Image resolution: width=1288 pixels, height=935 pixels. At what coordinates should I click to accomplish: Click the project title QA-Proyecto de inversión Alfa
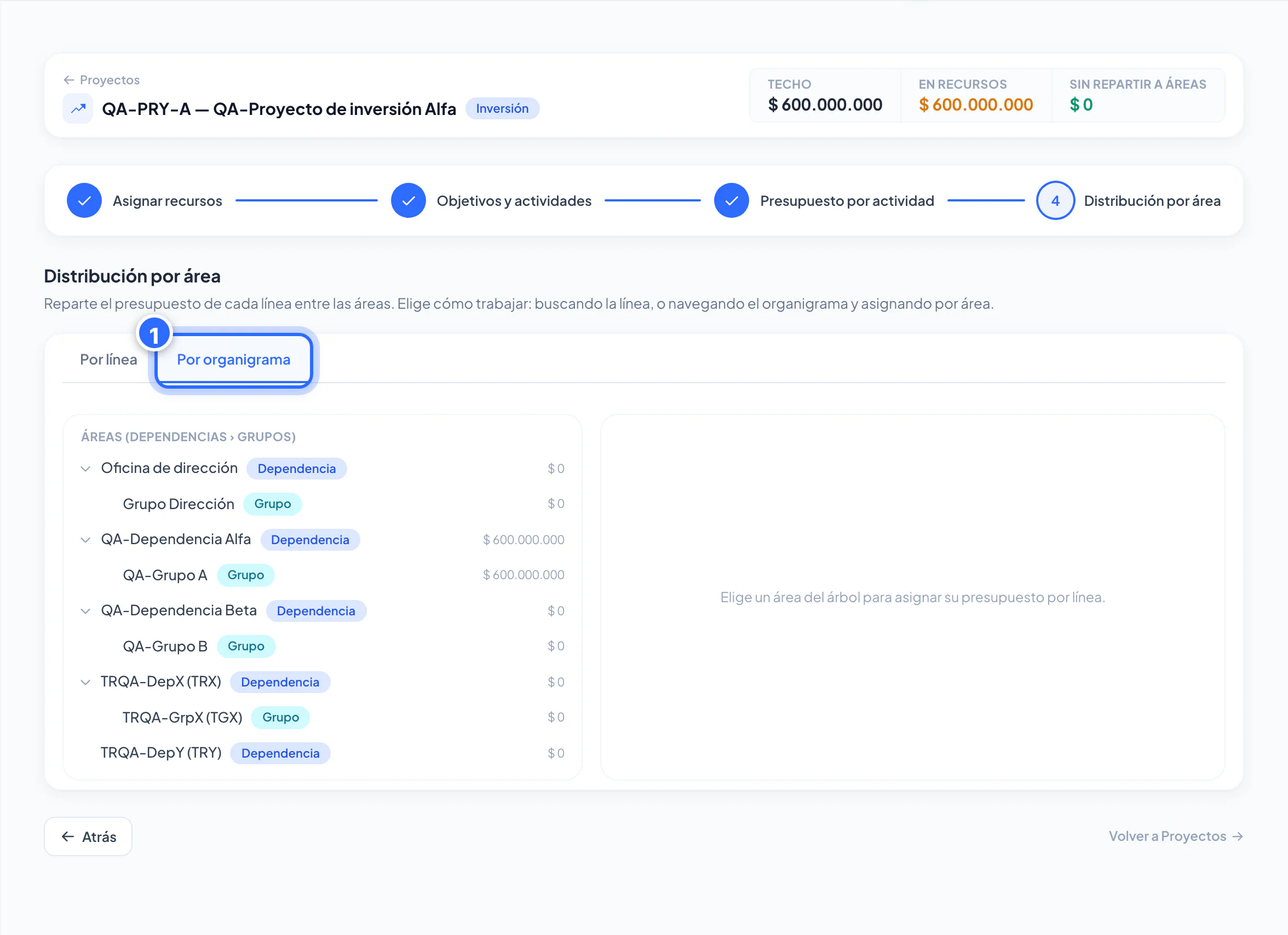[x=335, y=108]
